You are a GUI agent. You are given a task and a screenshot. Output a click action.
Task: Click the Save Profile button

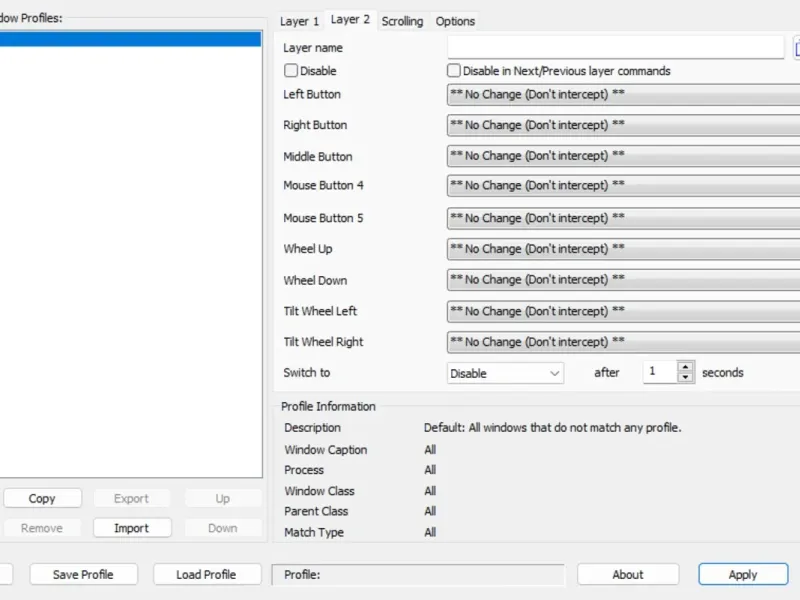point(83,574)
